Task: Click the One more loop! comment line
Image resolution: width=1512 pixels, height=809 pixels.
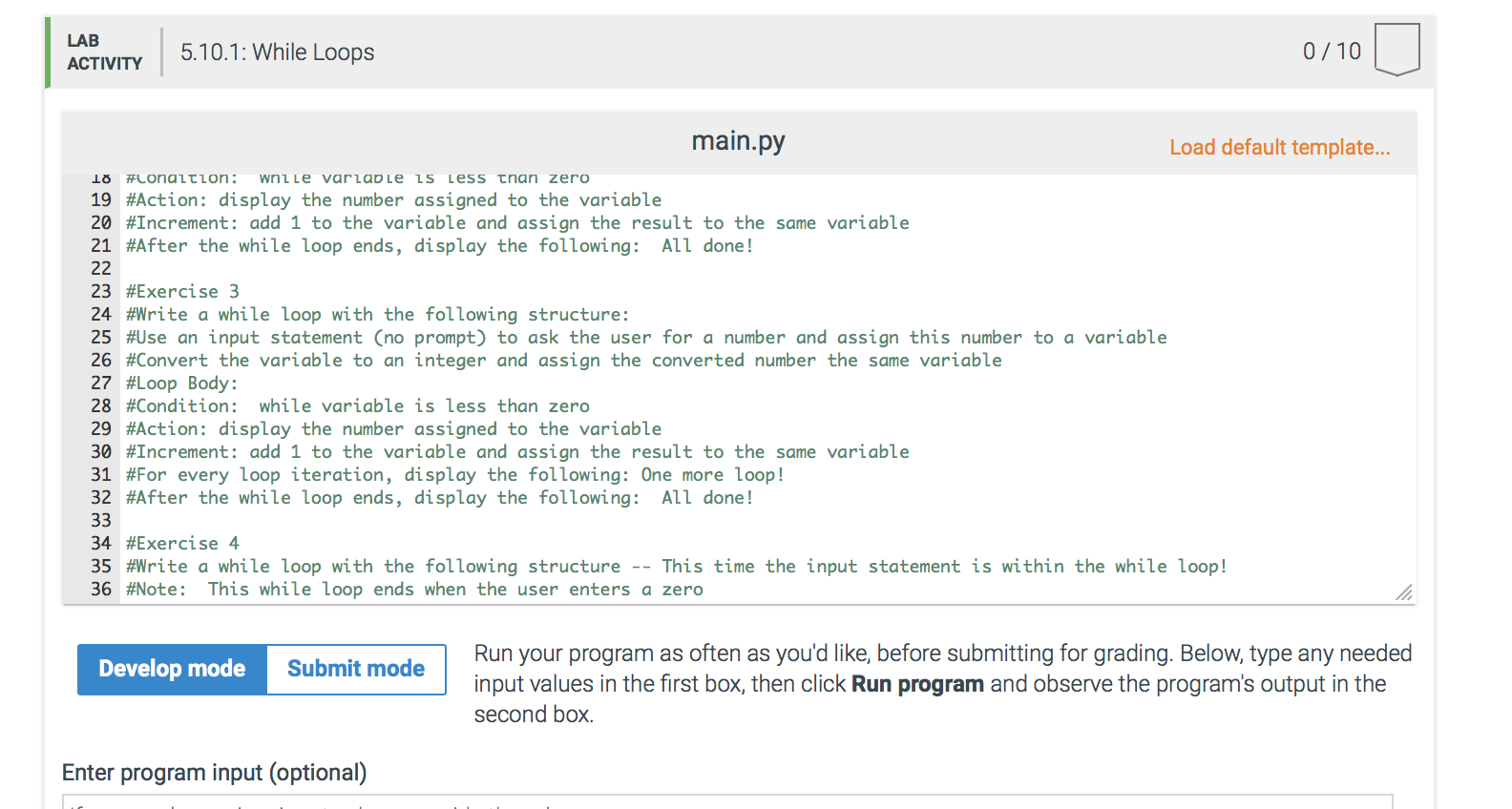Action: tap(453, 474)
